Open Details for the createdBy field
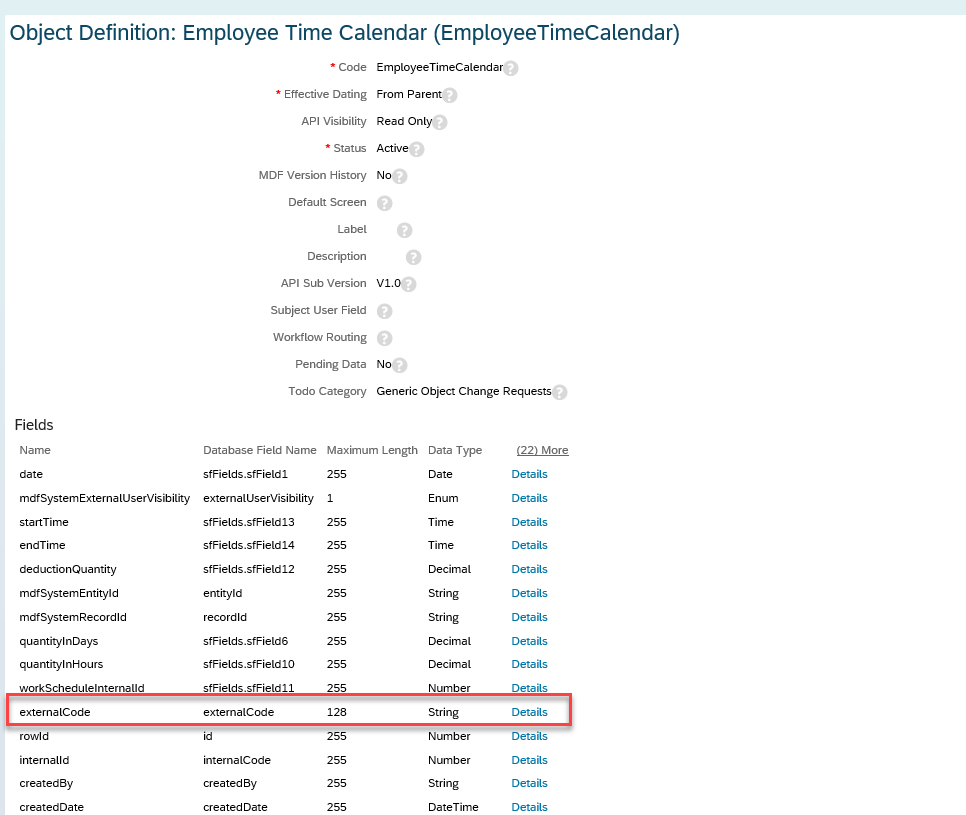Viewport: 966px width, 815px height. [529, 783]
